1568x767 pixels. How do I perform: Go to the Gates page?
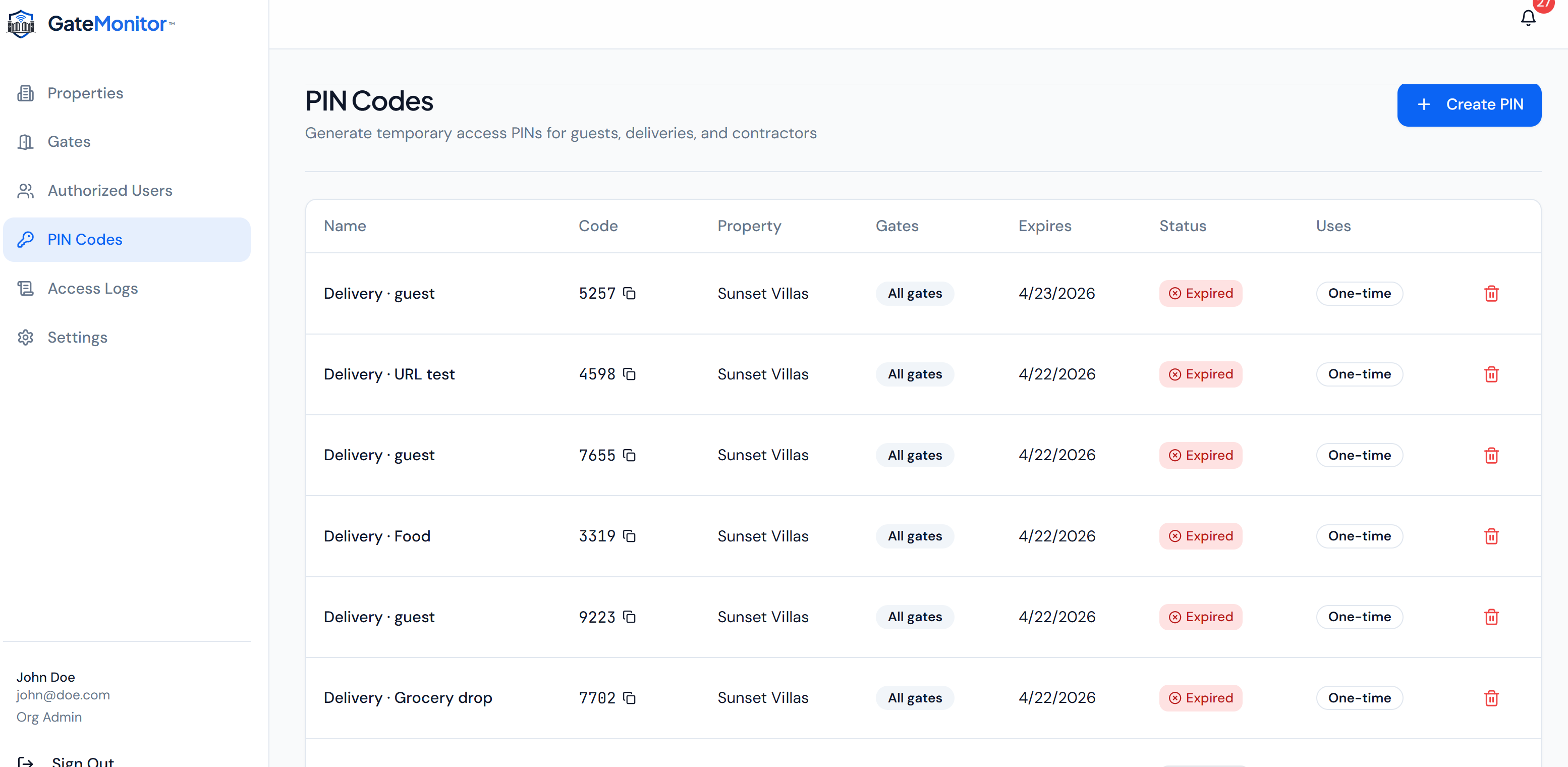[127, 142]
